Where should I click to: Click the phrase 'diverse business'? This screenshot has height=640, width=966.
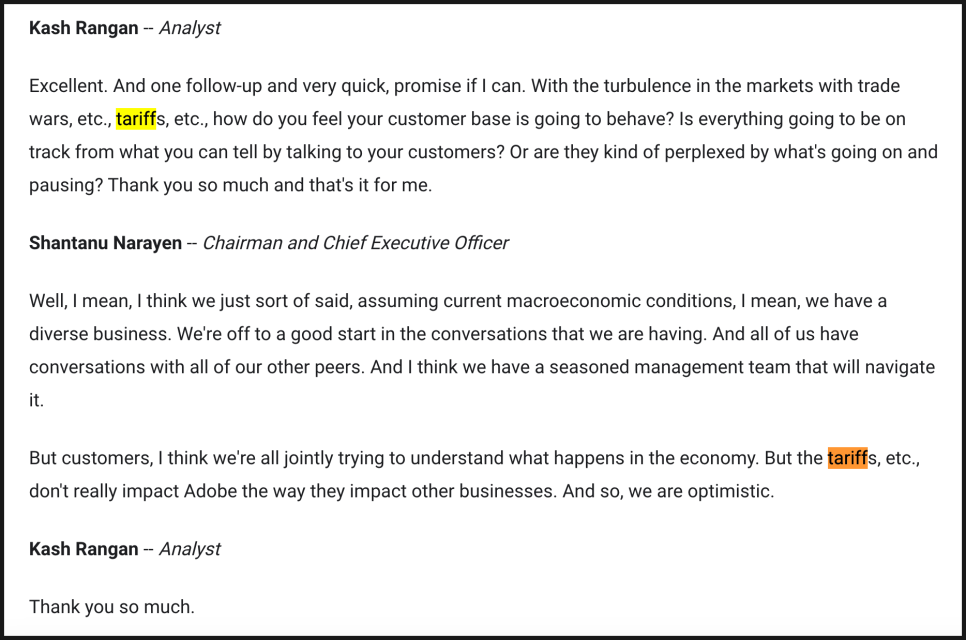(98, 334)
